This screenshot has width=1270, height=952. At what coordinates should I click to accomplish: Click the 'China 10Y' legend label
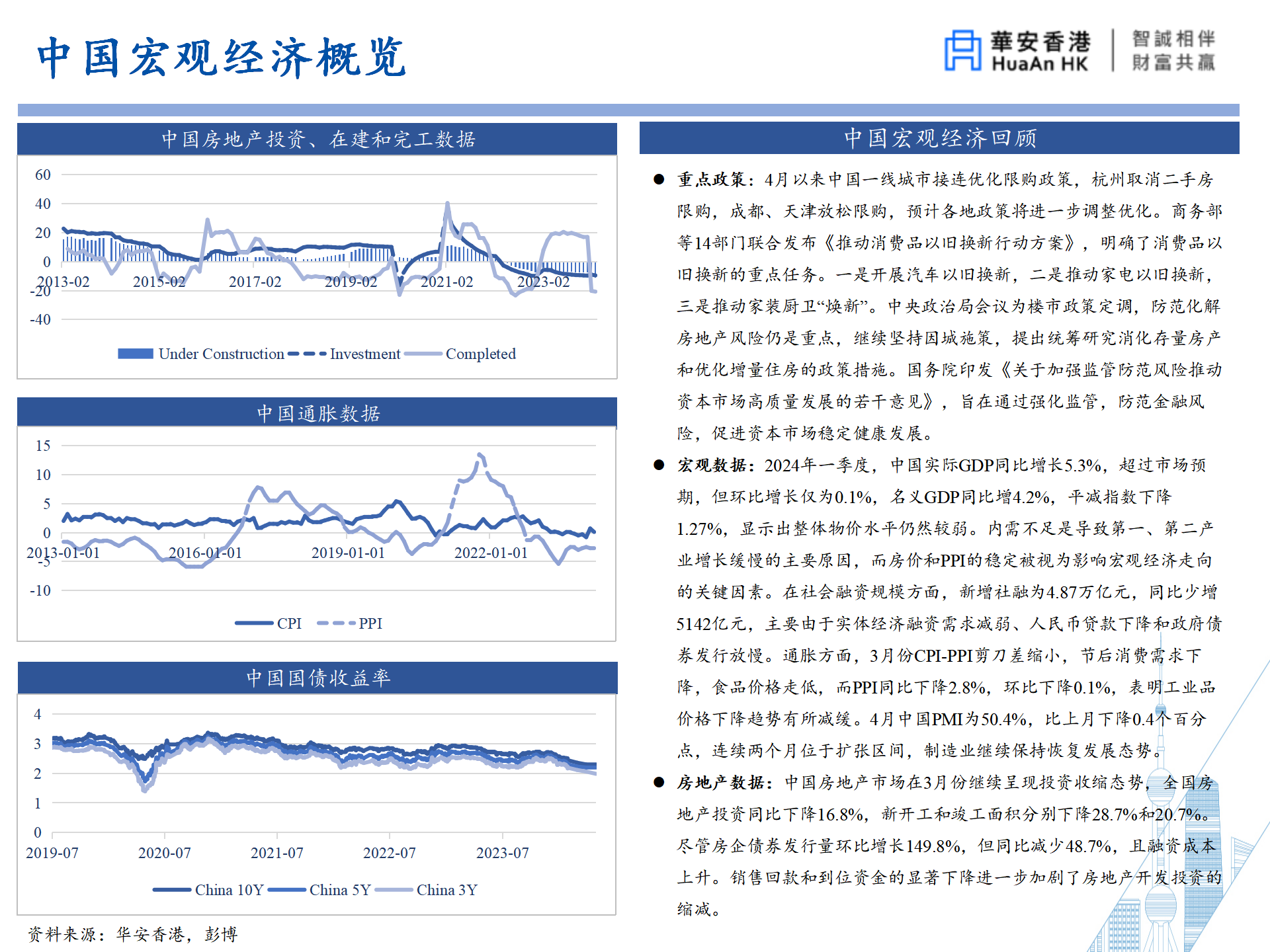click(x=230, y=890)
